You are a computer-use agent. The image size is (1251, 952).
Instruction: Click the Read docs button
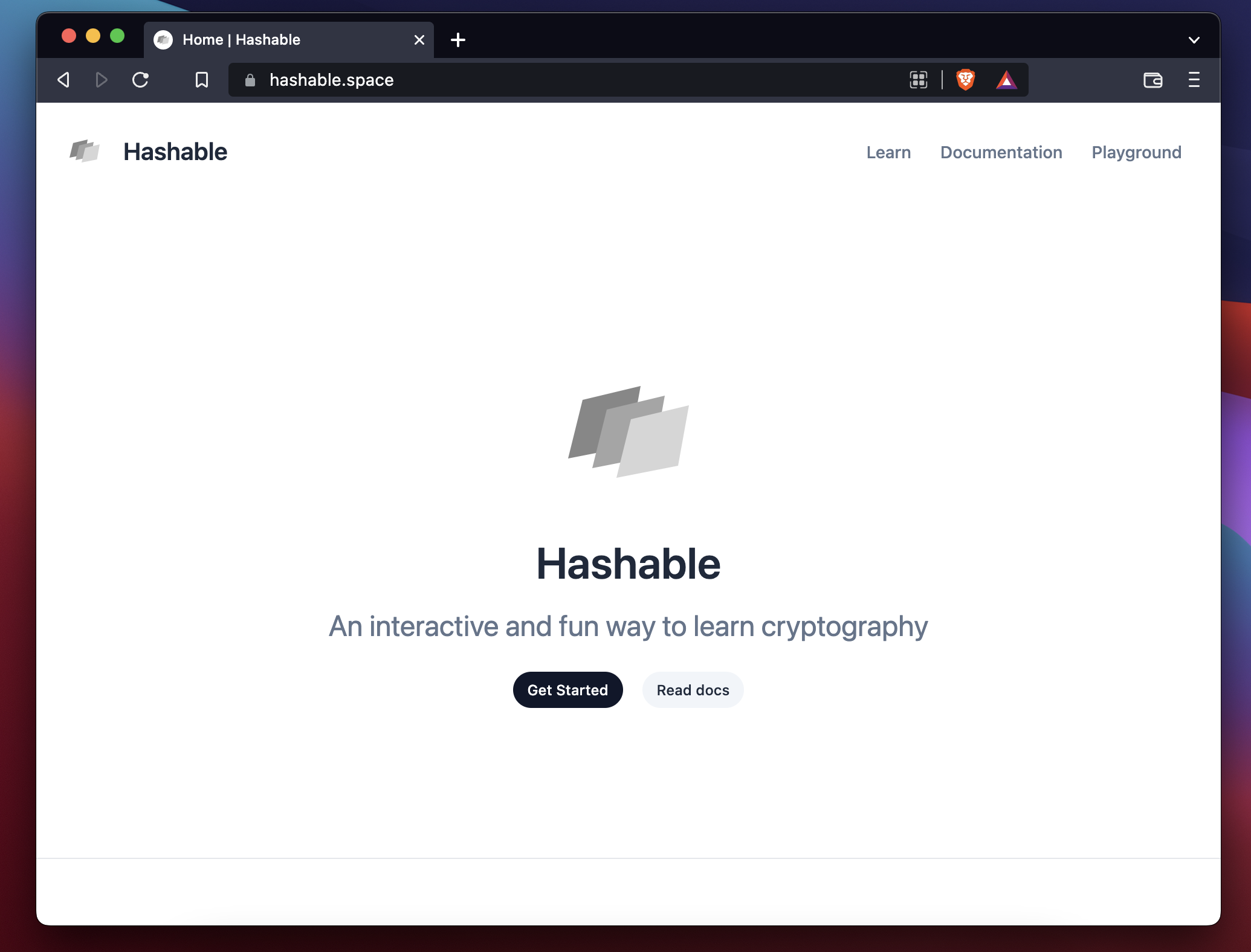click(693, 690)
